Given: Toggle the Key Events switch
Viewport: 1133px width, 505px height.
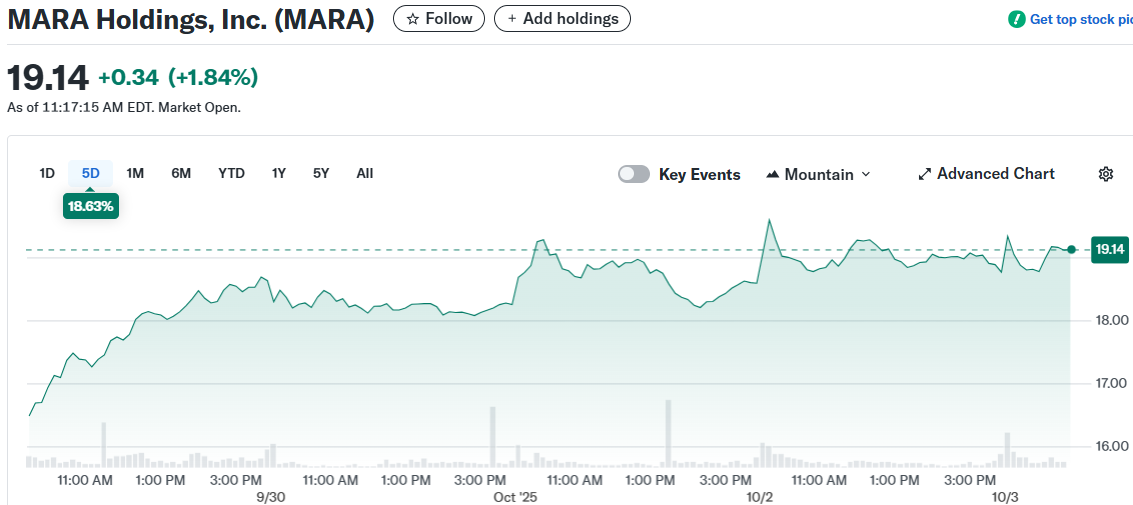Looking at the screenshot, I should click(634, 174).
